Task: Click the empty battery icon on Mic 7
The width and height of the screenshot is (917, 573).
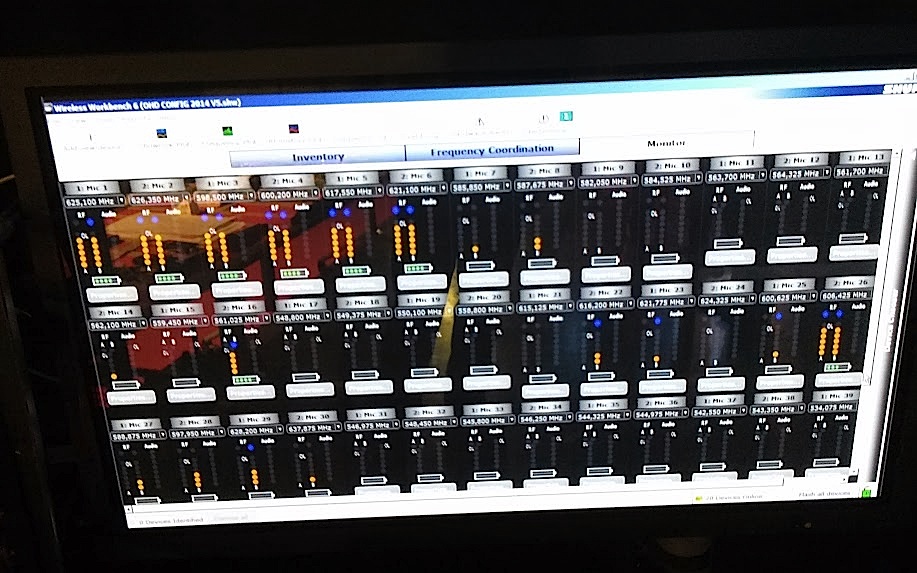Action: [x=480, y=266]
